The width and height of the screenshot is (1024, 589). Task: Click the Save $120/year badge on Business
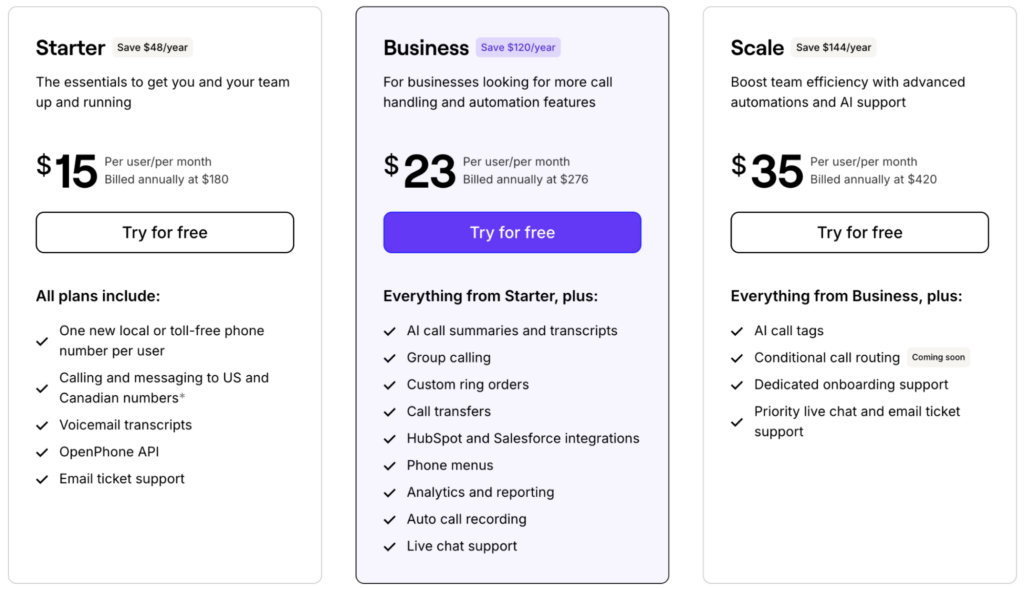tap(518, 47)
